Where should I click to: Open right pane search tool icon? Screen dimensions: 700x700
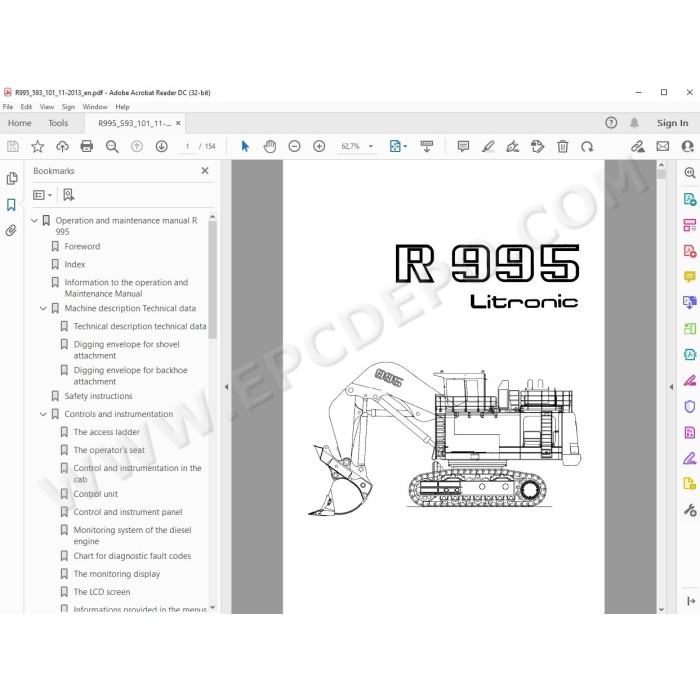(690, 173)
